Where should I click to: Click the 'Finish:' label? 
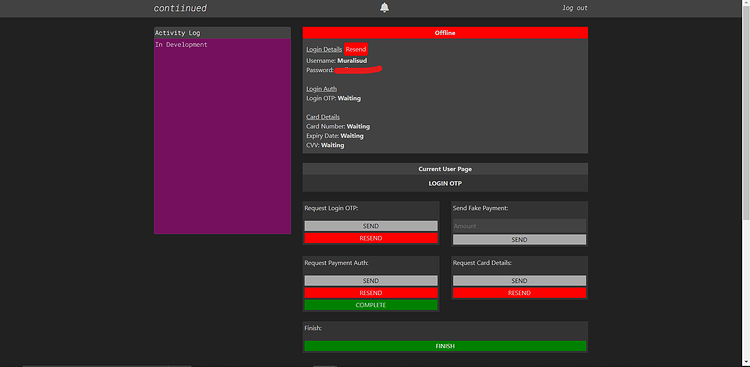(x=312, y=328)
